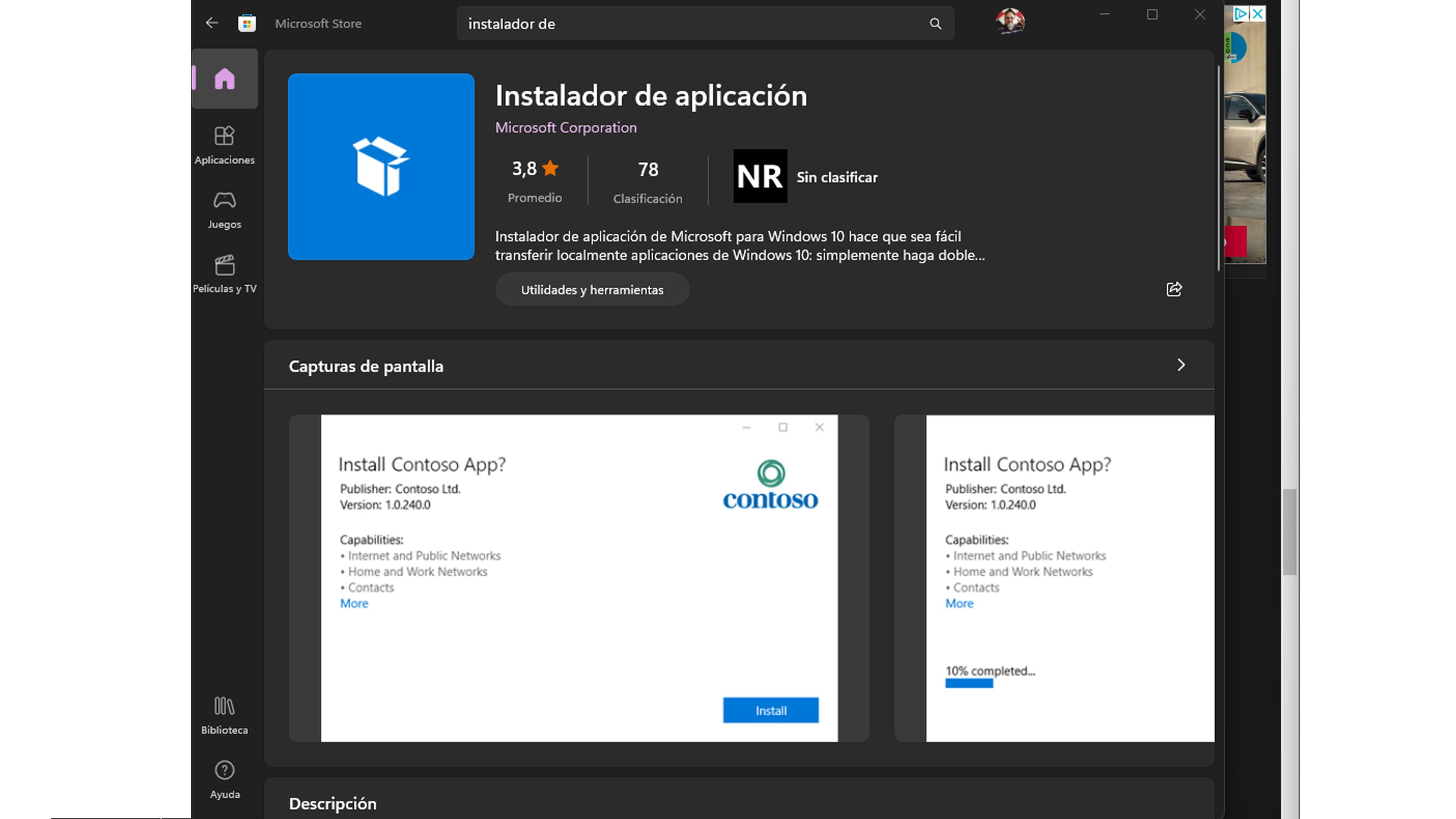Viewport: 1456px width, 819px height.
Task: Click the Capturas de pantalla heading
Action: coord(366,366)
